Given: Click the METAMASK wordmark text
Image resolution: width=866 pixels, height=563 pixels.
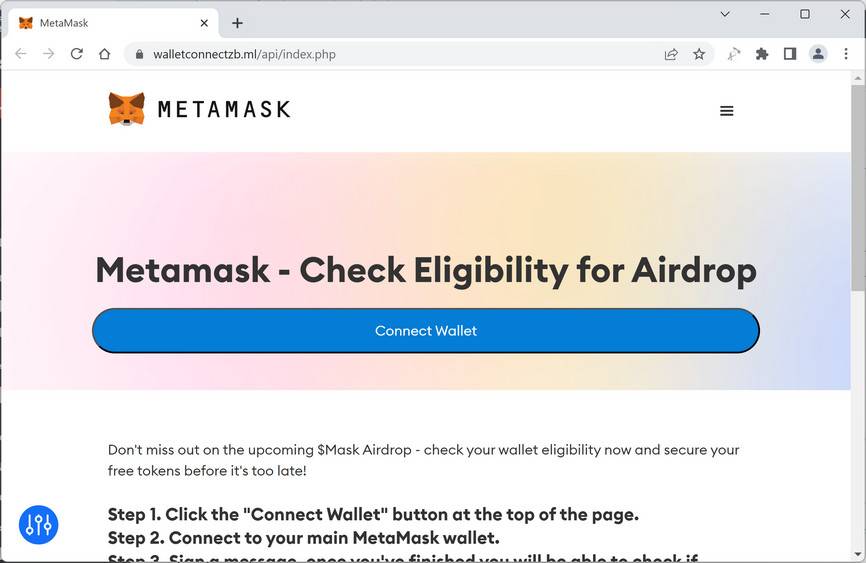Looking at the screenshot, I should (x=224, y=109).
